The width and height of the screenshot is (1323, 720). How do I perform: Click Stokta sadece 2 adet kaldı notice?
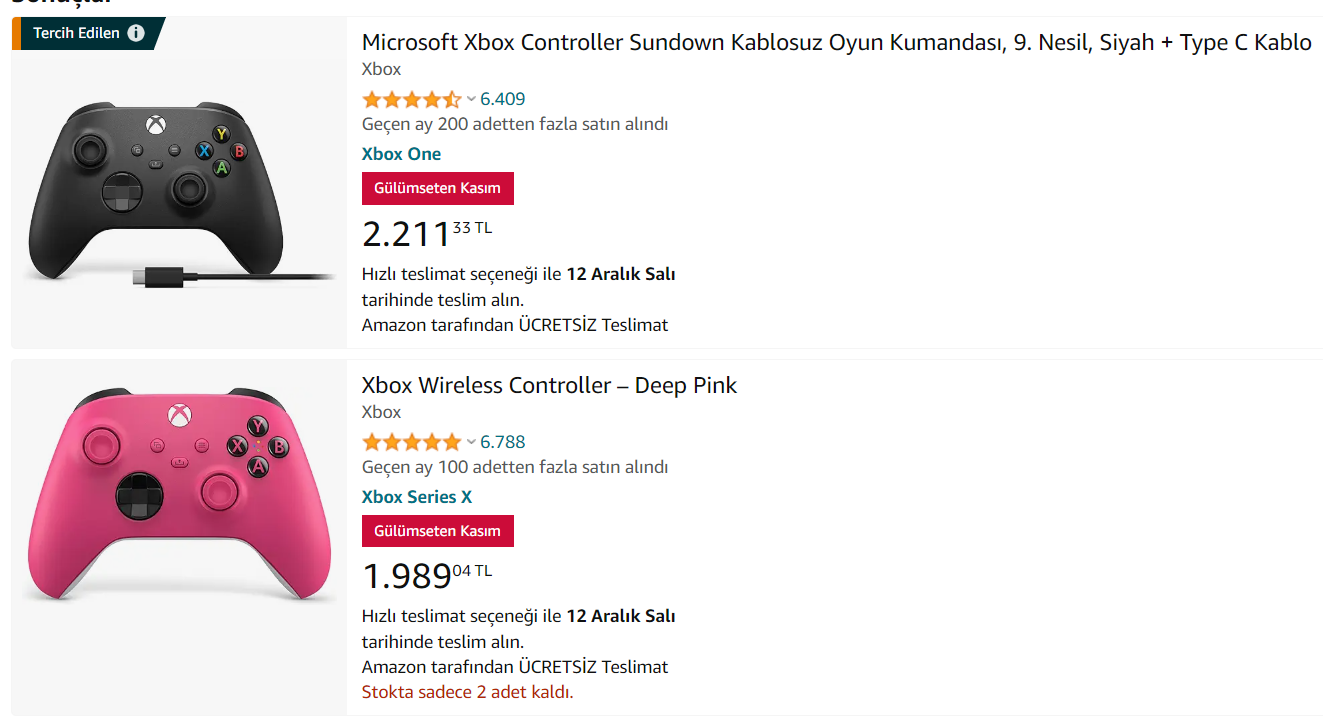point(467,692)
